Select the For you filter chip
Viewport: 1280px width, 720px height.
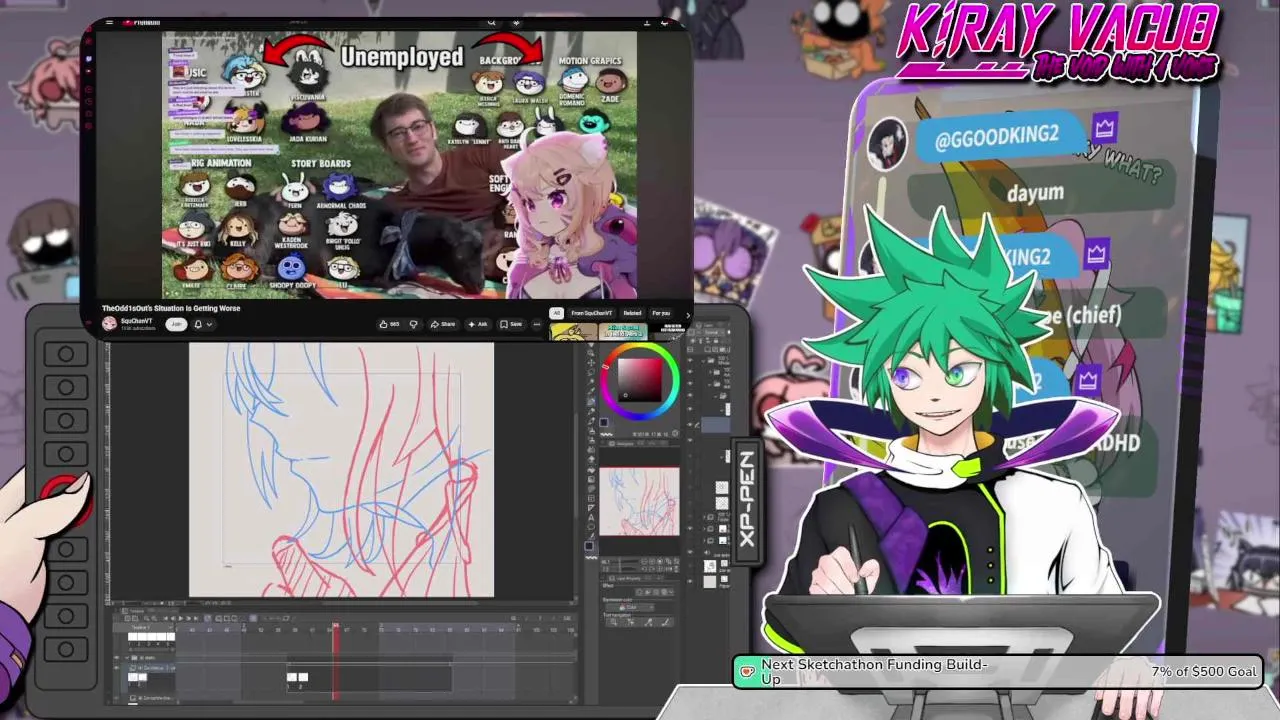coord(660,313)
